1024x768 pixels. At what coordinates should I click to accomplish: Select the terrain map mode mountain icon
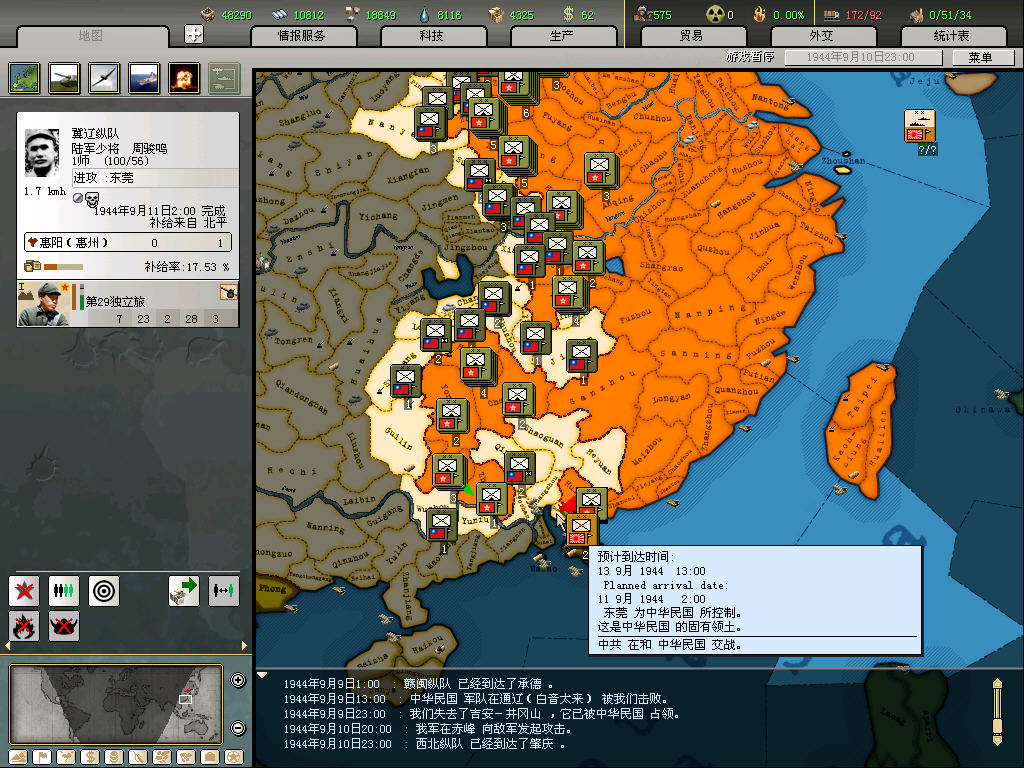point(18,757)
